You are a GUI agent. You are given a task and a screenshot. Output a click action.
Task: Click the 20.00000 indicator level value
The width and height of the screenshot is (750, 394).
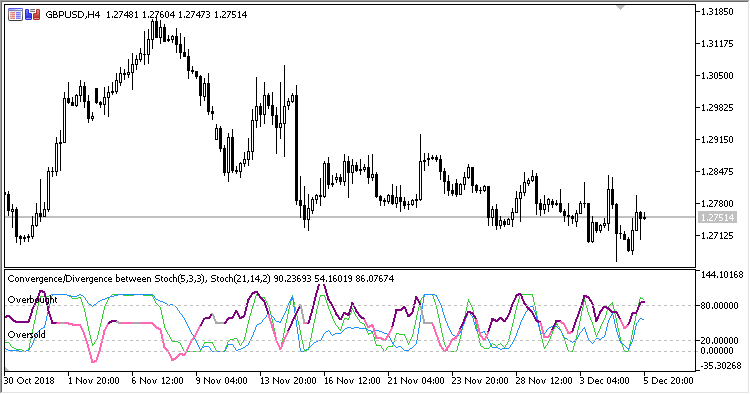(x=719, y=341)
